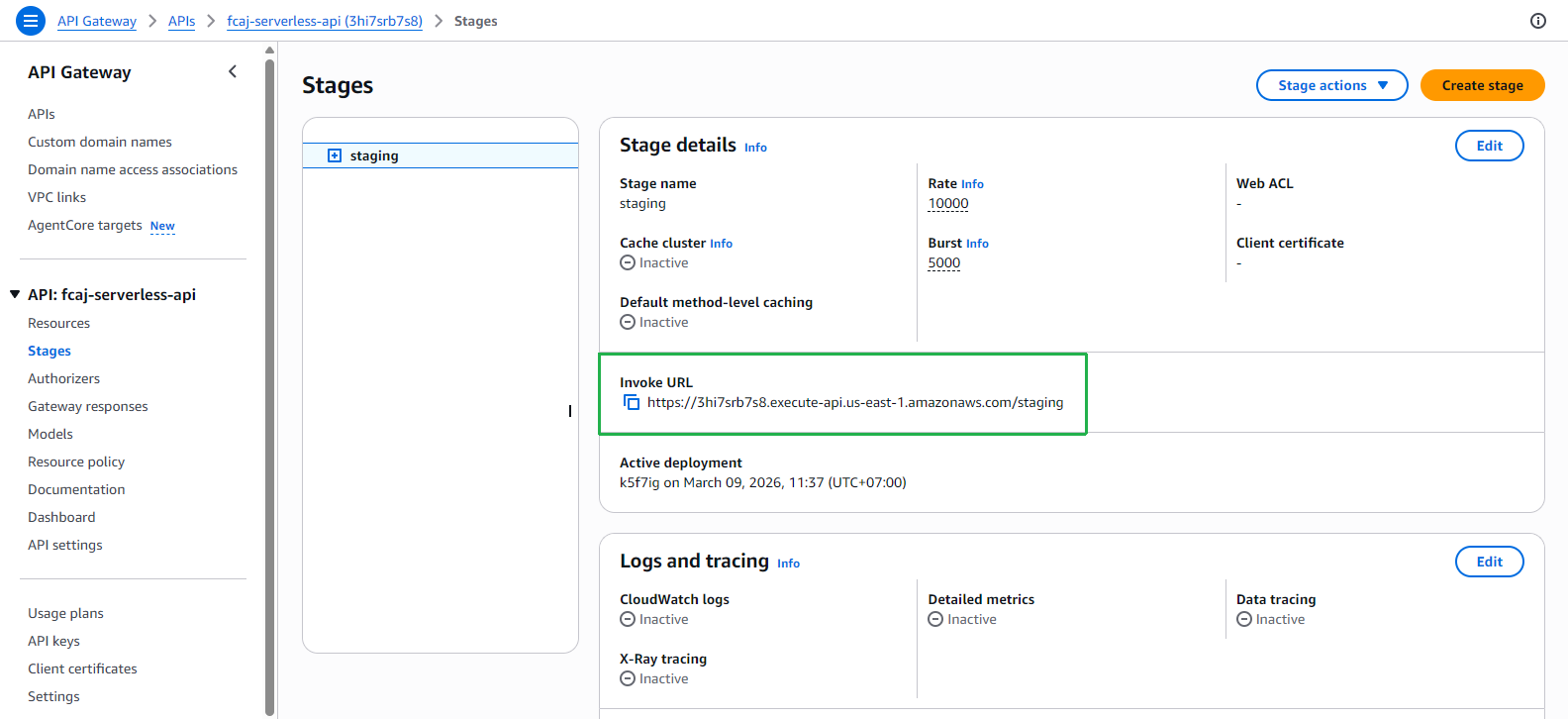Open Info link next to Burst
The width and height of the screenshot is (1568, 719).
tap(977, 244)
